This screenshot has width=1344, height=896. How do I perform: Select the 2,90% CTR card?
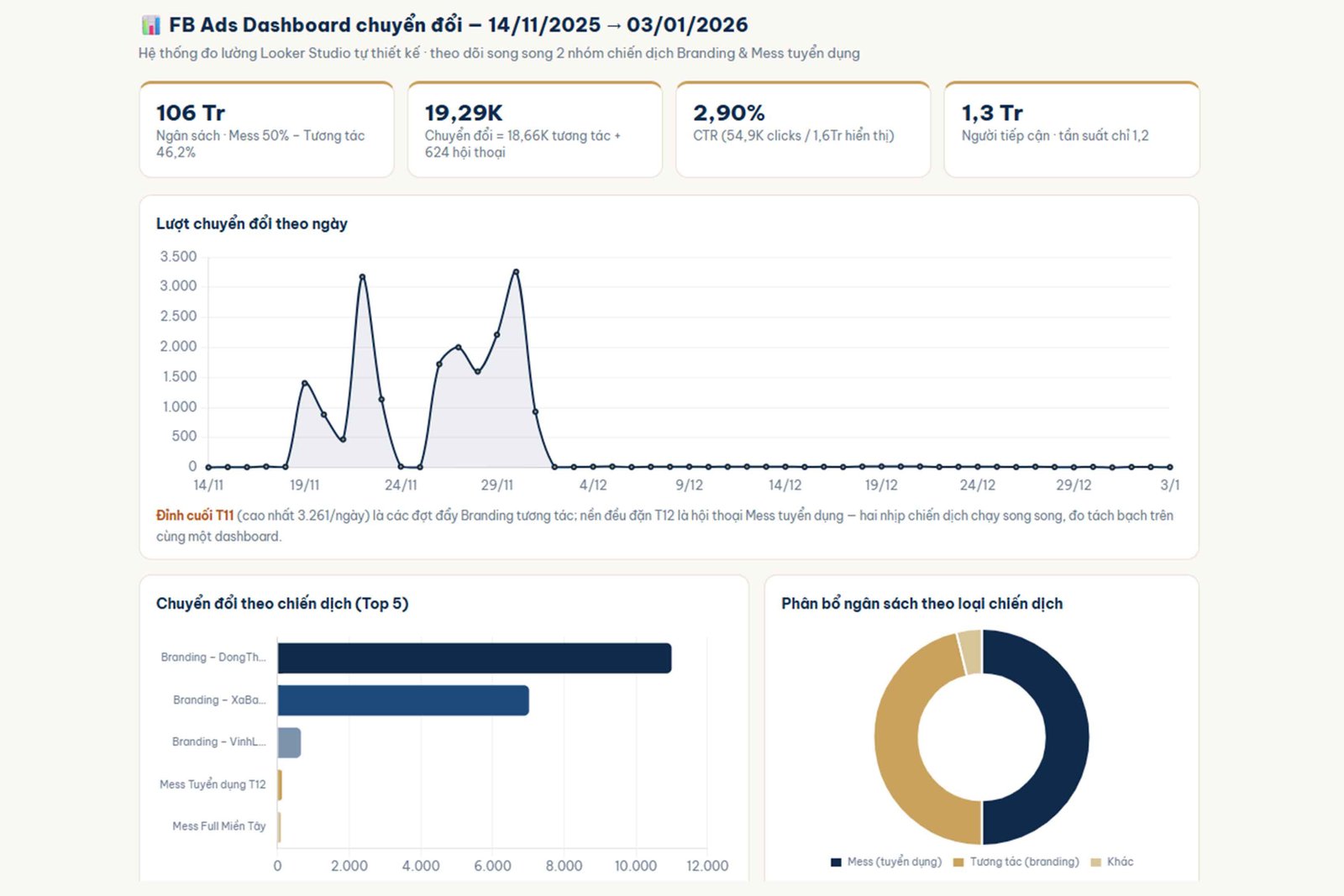[803, 129]
